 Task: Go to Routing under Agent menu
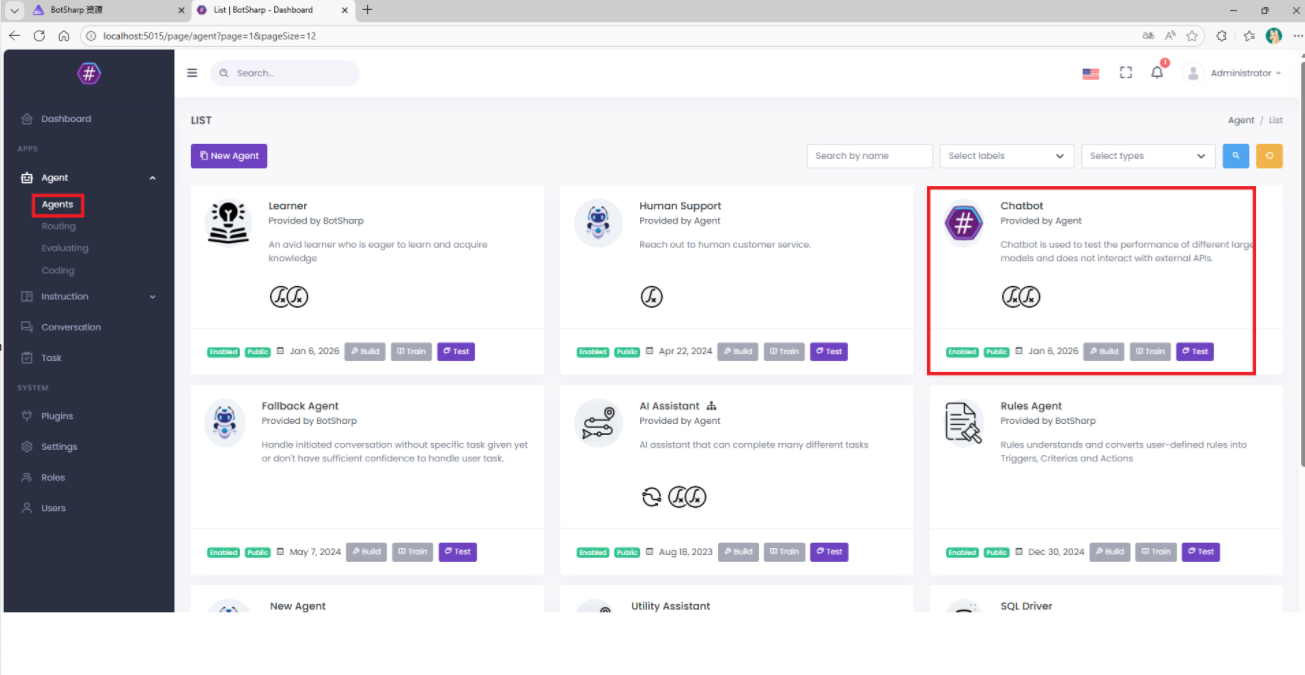tap(58, 226)
